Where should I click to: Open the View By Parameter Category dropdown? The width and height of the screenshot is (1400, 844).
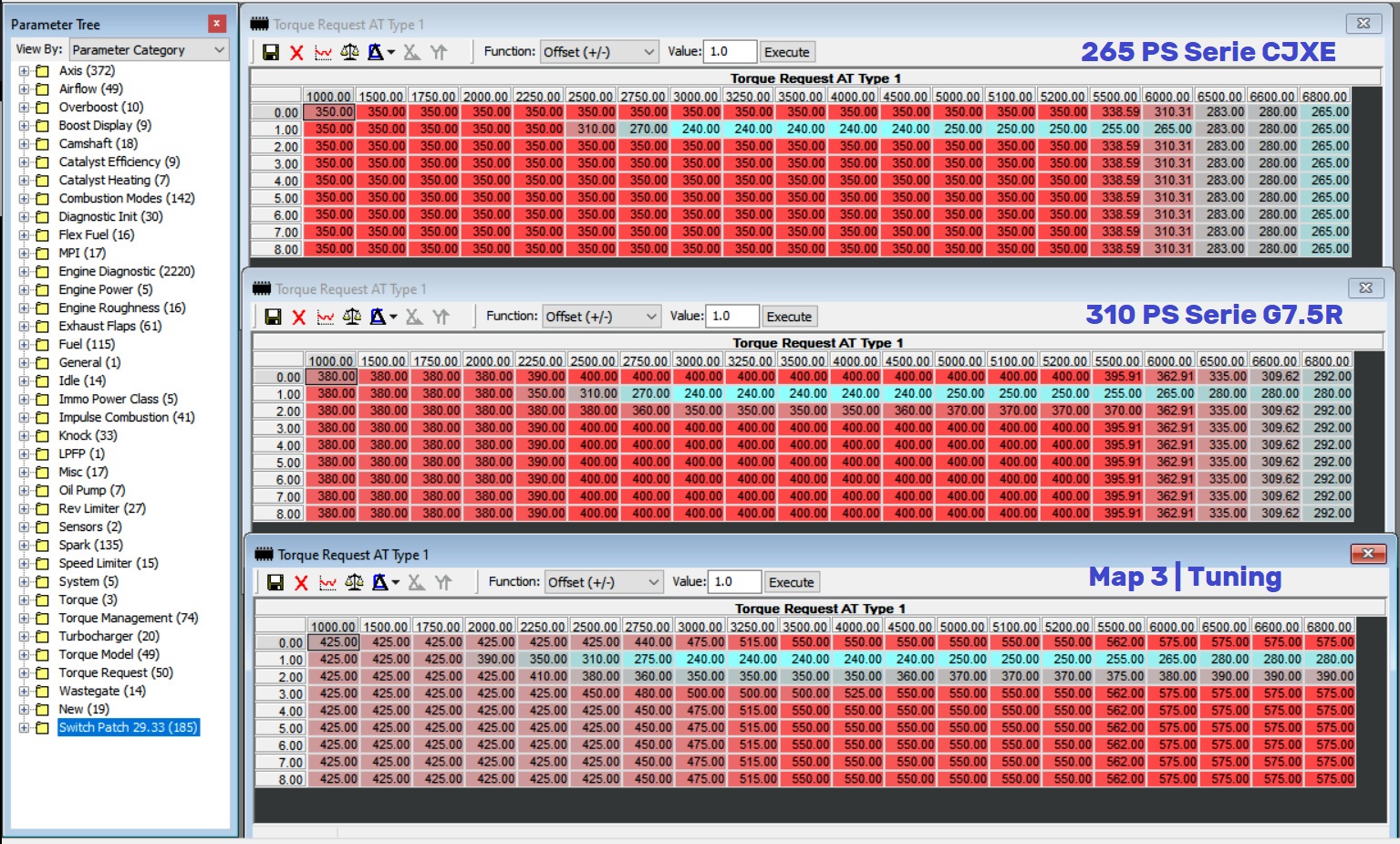click(x=149, y=50)
